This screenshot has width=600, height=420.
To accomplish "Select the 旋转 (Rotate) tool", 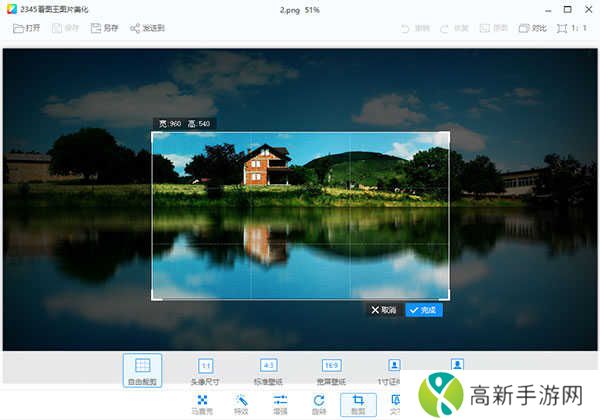I will click(319, 404).
